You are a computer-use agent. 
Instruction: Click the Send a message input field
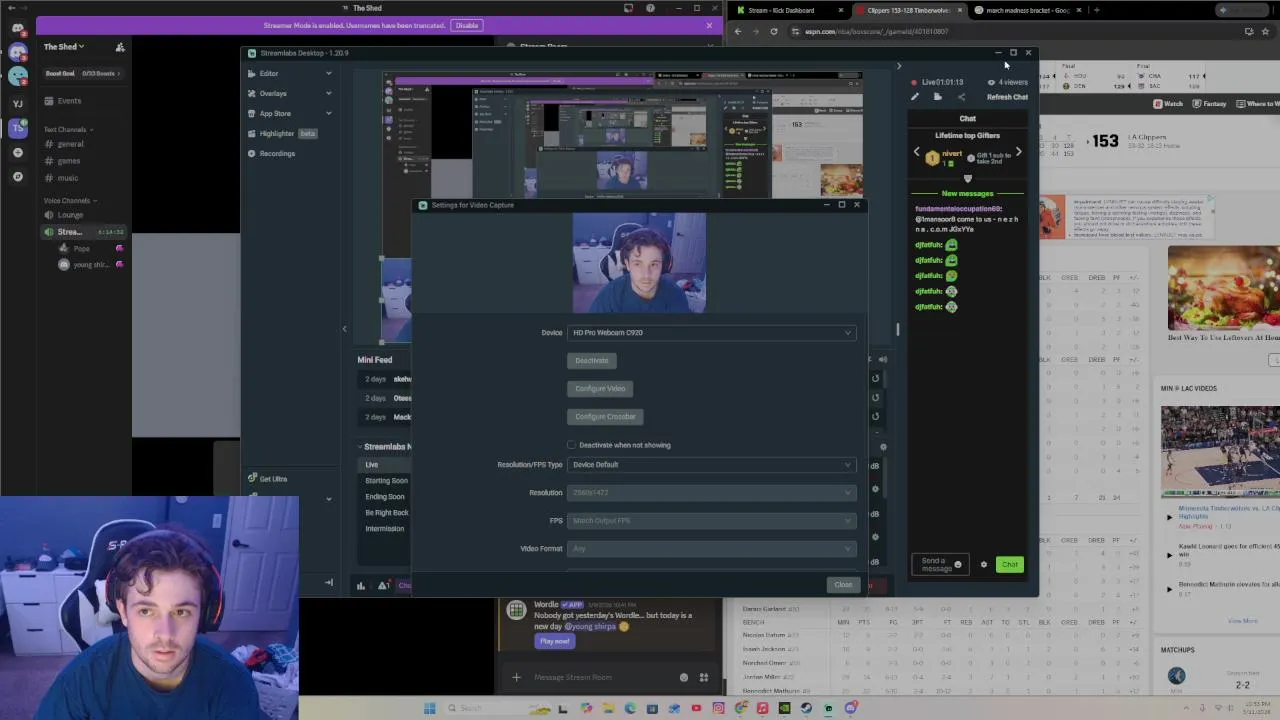(x=940, y=565)
